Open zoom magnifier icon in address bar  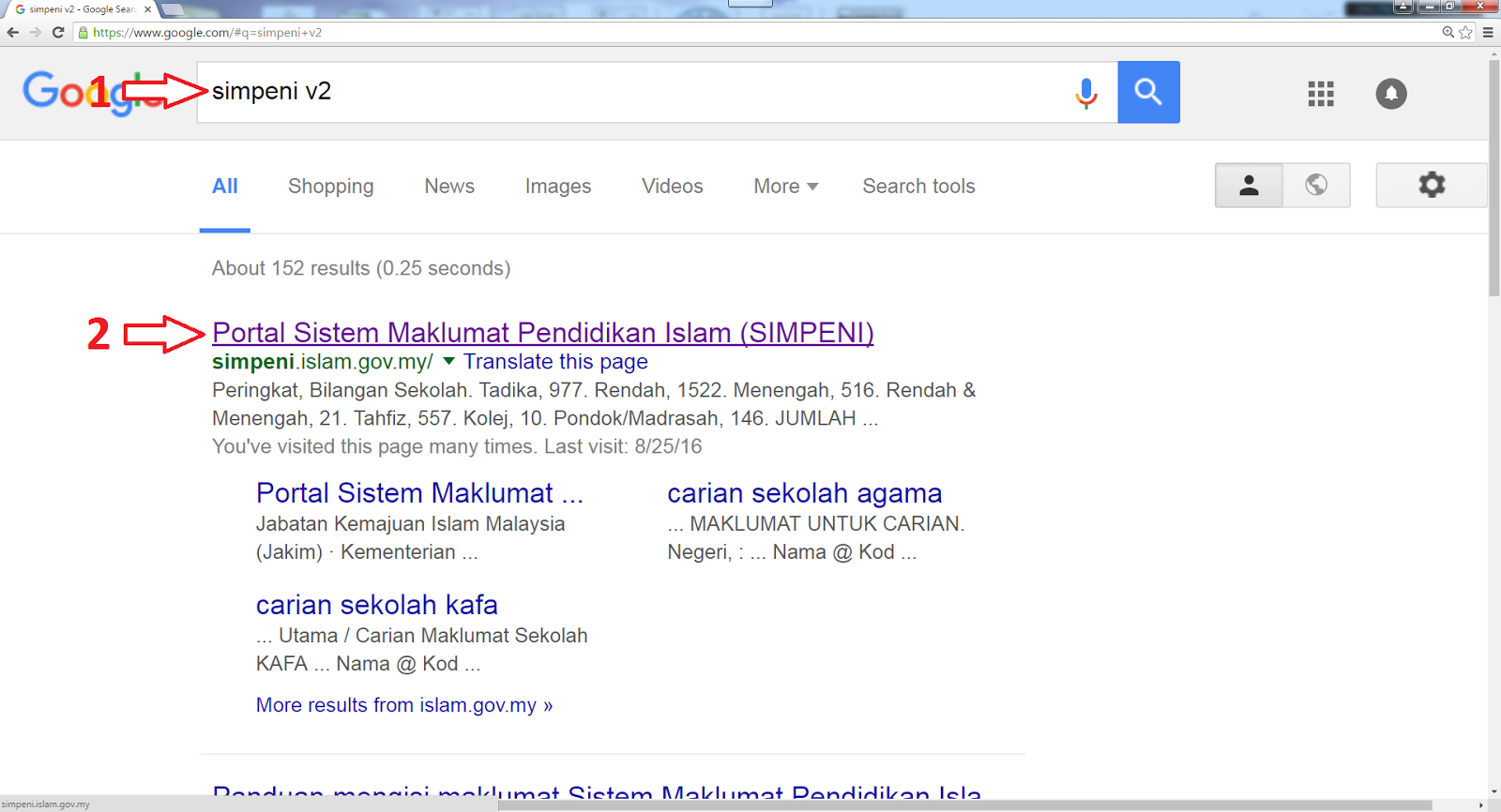[x=1448, y=32]
